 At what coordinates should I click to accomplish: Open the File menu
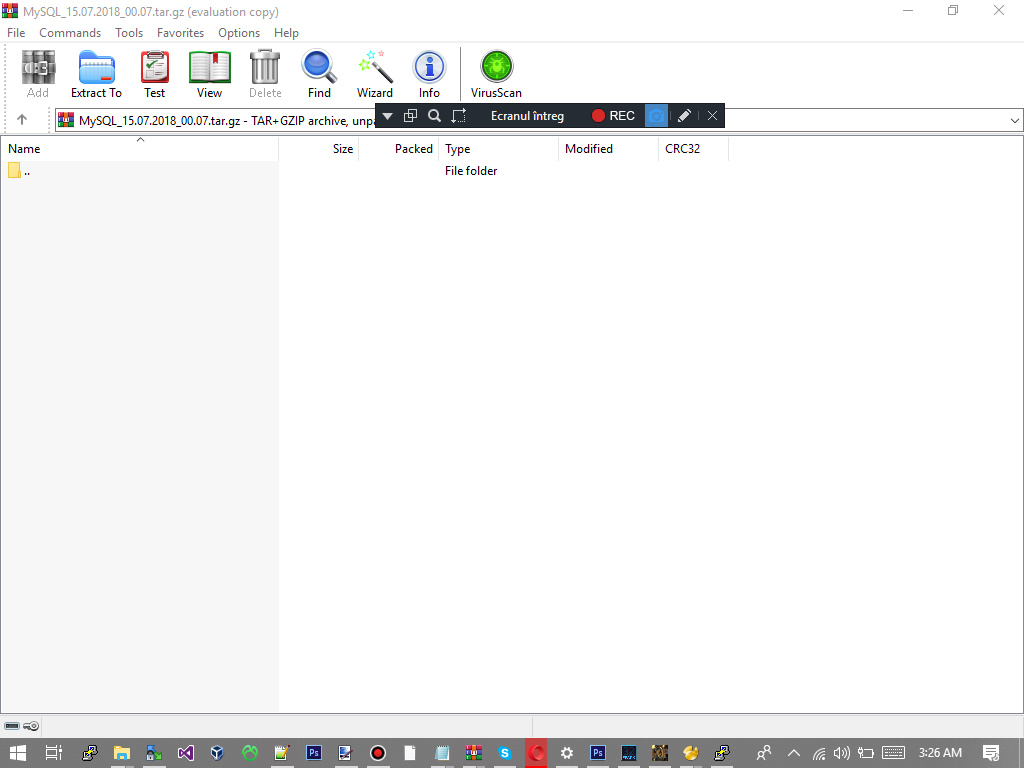point(16,33)
